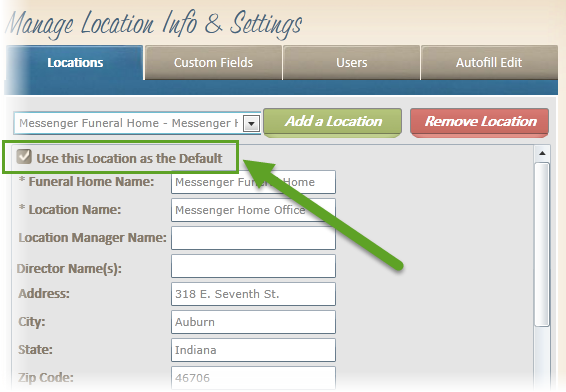Click the Funeral Home Name label
This screenshot has width=566, height=392.
click(91, 182)
